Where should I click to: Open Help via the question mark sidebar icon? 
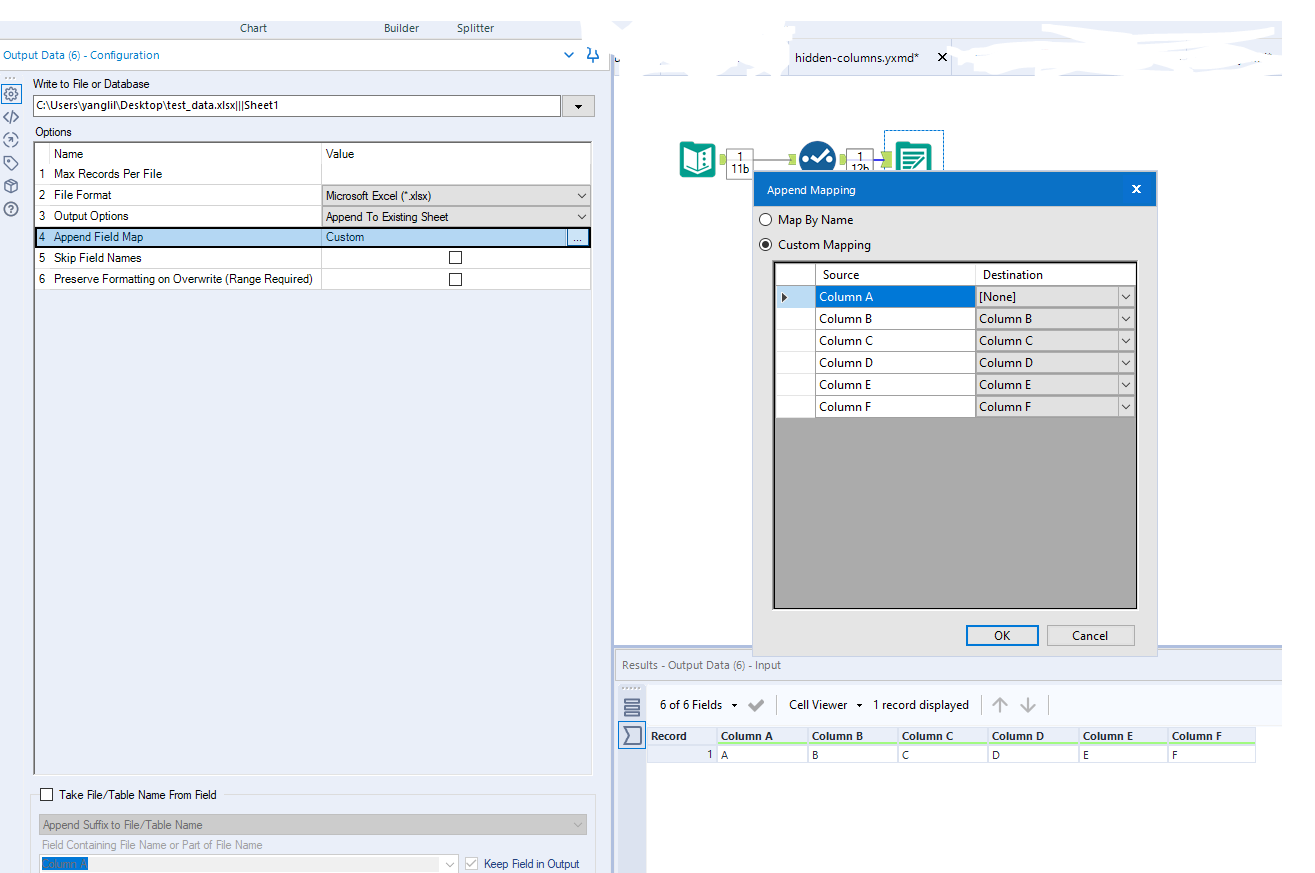tap(11, 209)
